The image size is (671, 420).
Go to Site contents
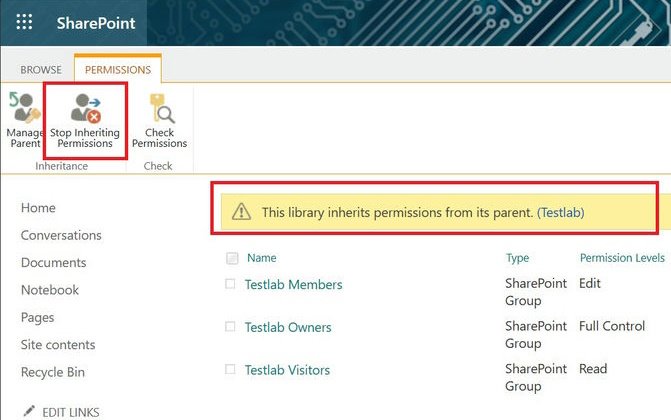point(58,345)
